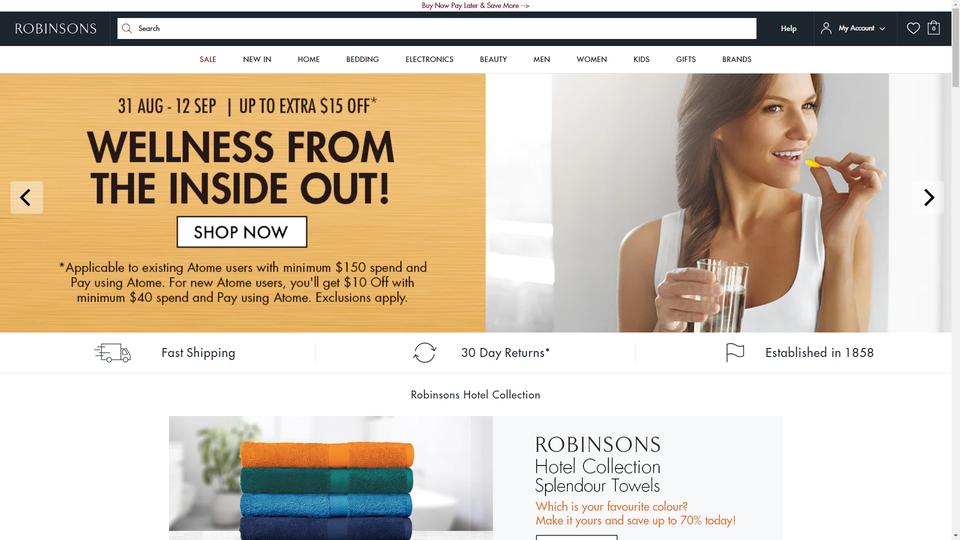Open the Splendour Towels image thumbnail

pos(331,478)
